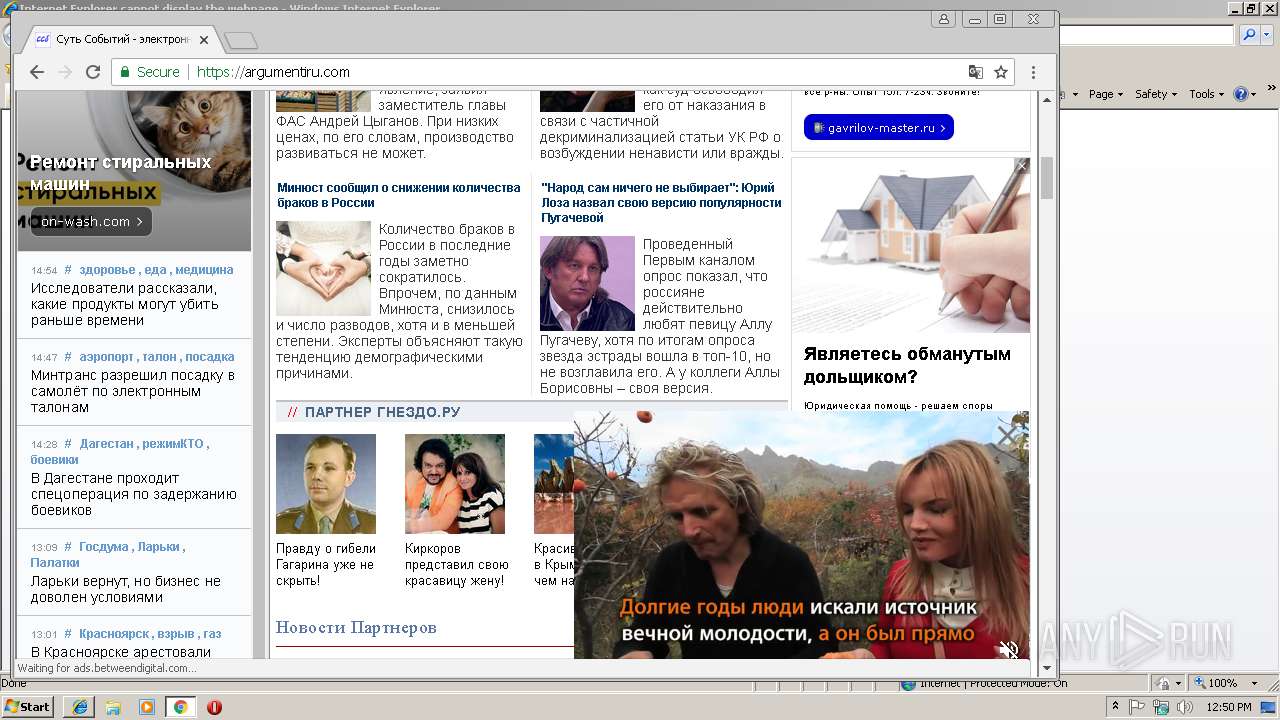Click the Gagarin portrait thumbnail
The width and height of the screenshot is (1280, 720).
[326, 484]
